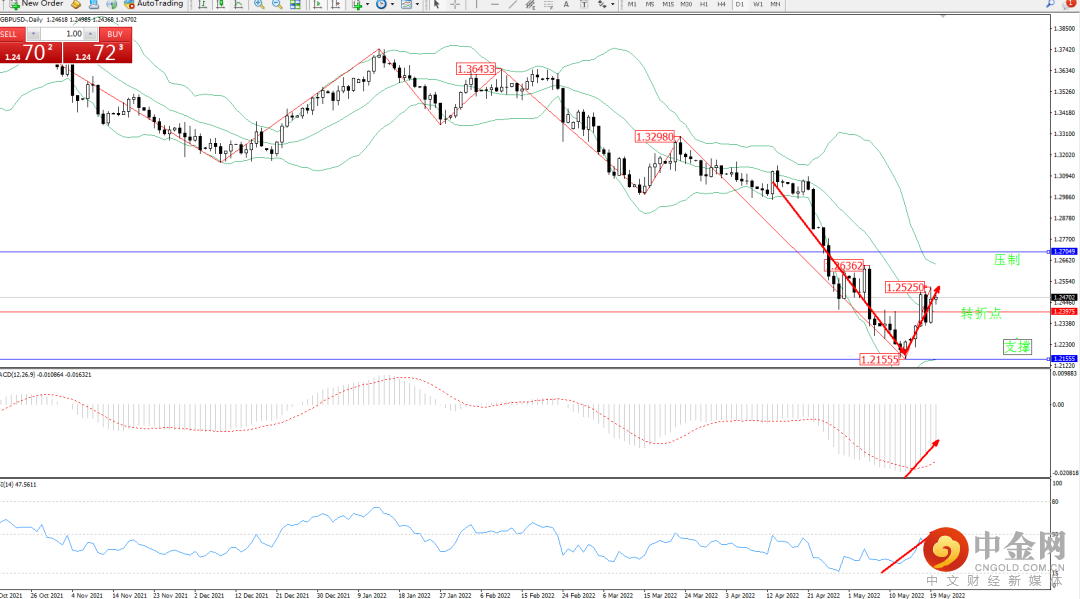
Task: Open the notifications chat bubble icon
Action: point(1069,3)
